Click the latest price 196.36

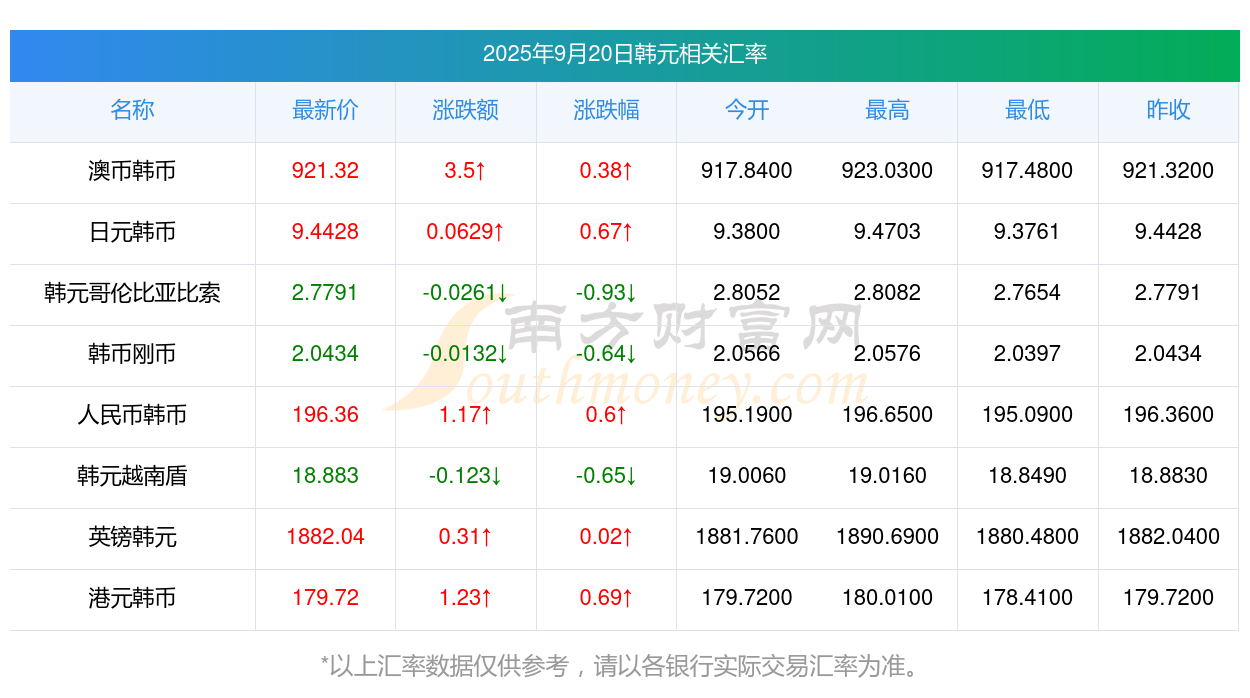[325, 415]
